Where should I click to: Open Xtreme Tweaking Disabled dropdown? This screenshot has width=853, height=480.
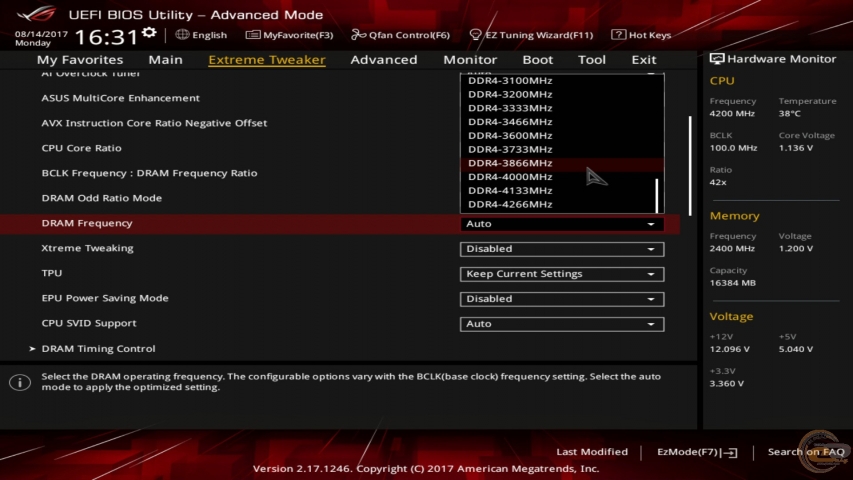(562, 249)
